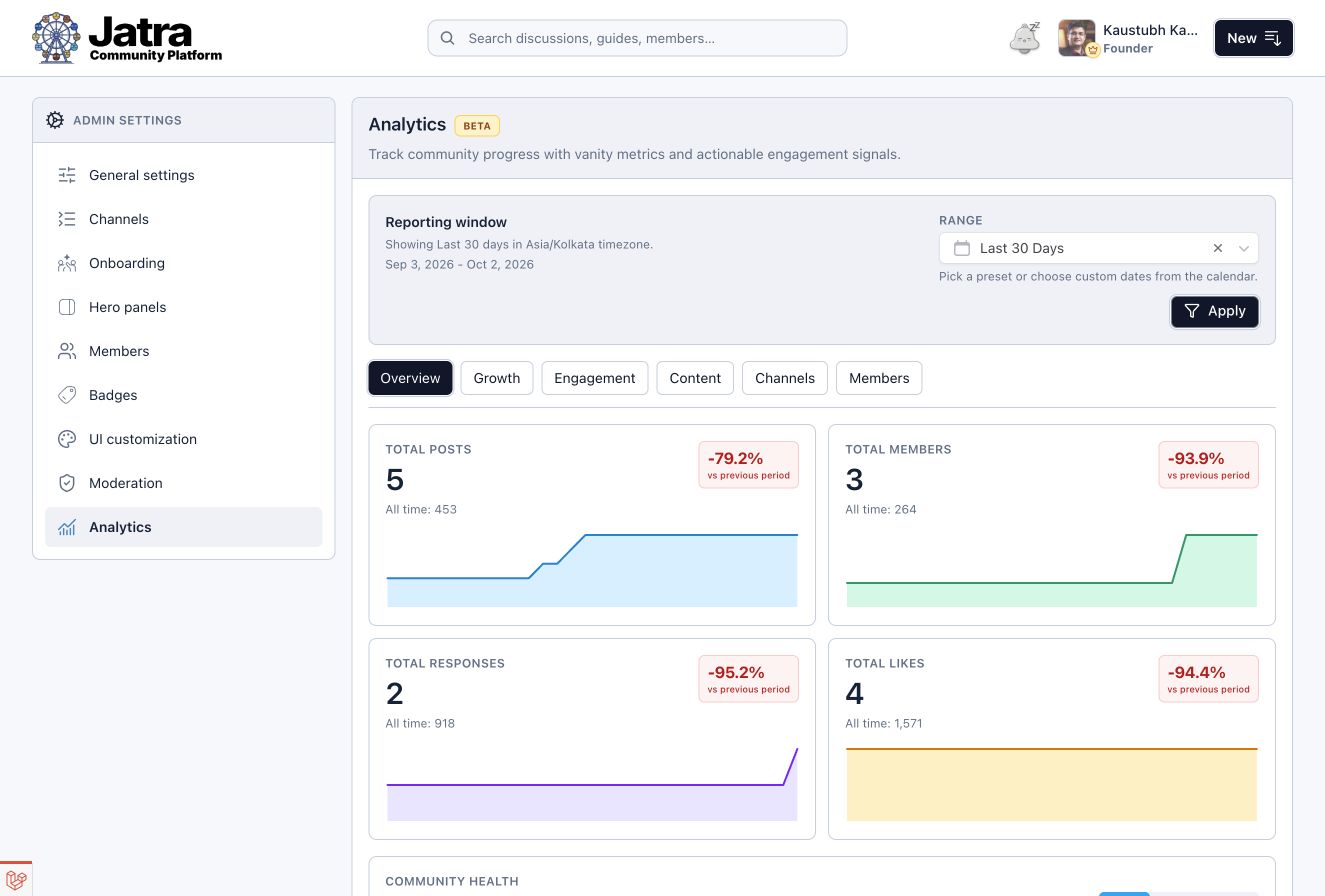This screenshot has width=1325, height=896.
Task: Open the Last 30 Days range picker
Action: (x=1098, y=248)
